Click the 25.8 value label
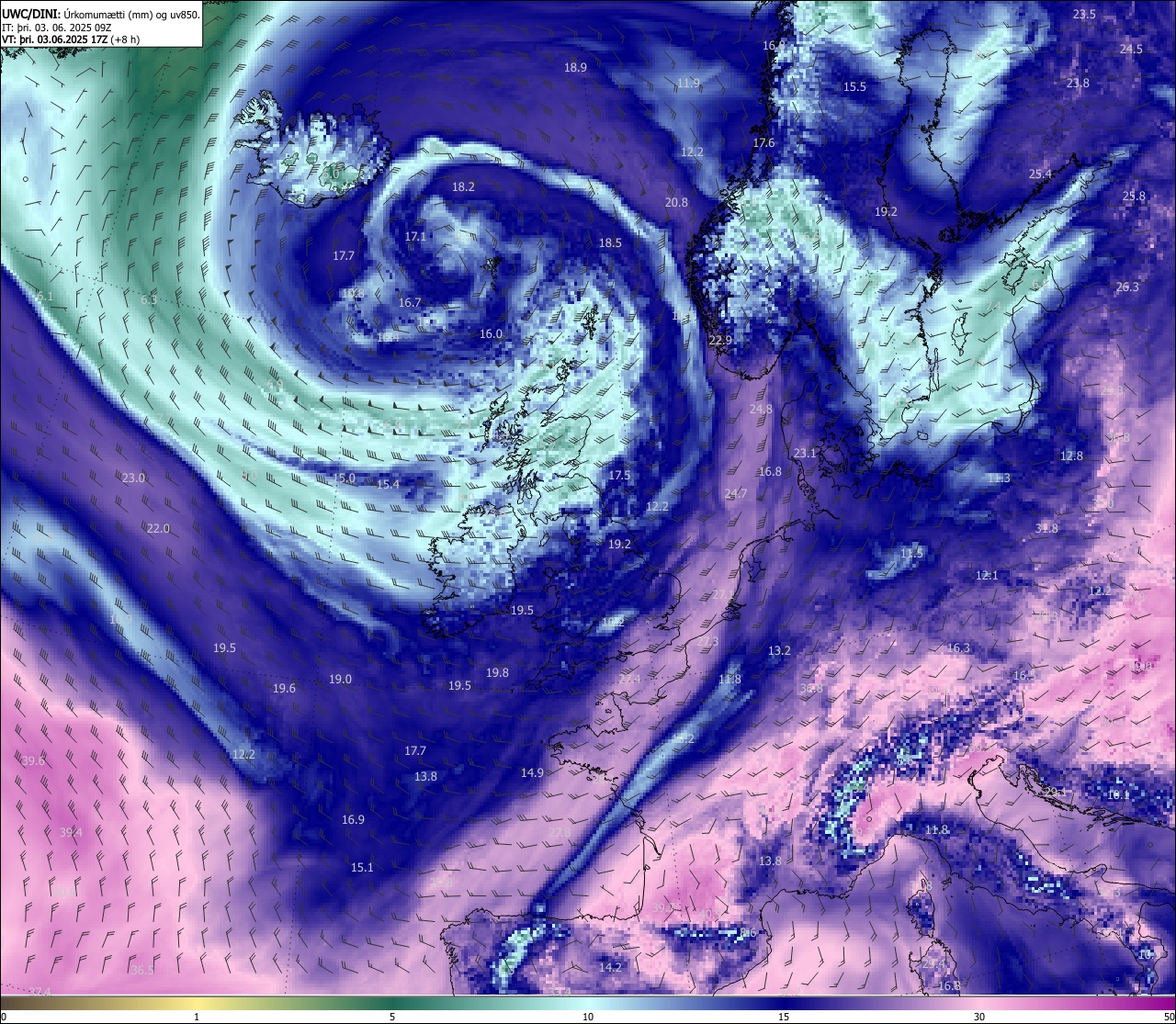 pyautogui.click(x=1134, y=196)
